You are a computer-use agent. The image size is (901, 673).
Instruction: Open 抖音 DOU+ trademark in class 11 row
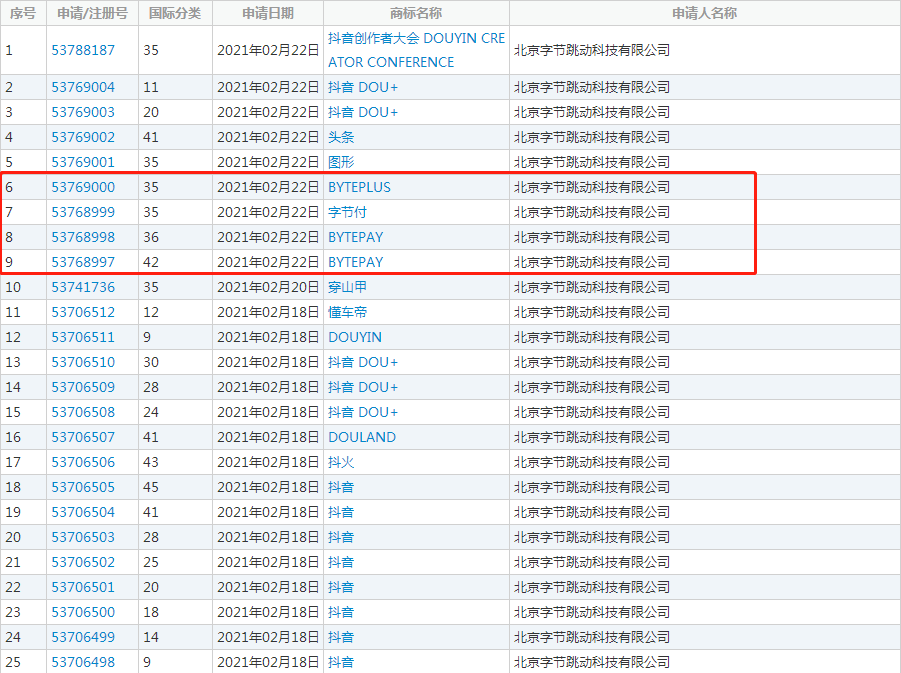click(x=363, y=87)
